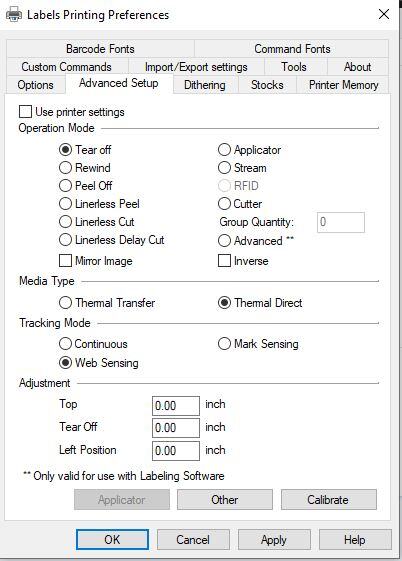Select the Cutter radio button
The image size is (402, 561).
point(224,204)
